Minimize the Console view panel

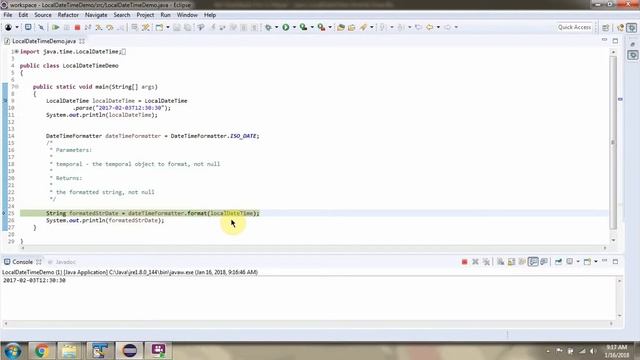point(604,261)
